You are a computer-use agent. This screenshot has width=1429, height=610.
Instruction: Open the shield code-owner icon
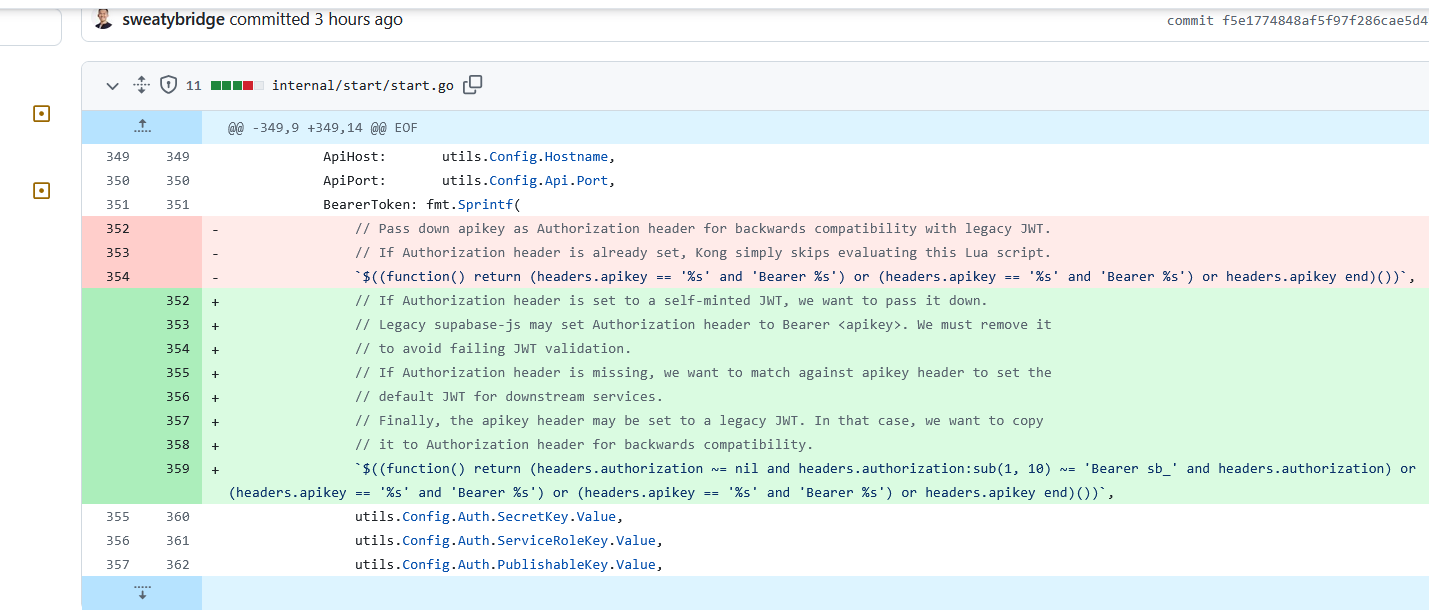pyautogui.click(x=169, y=86)
